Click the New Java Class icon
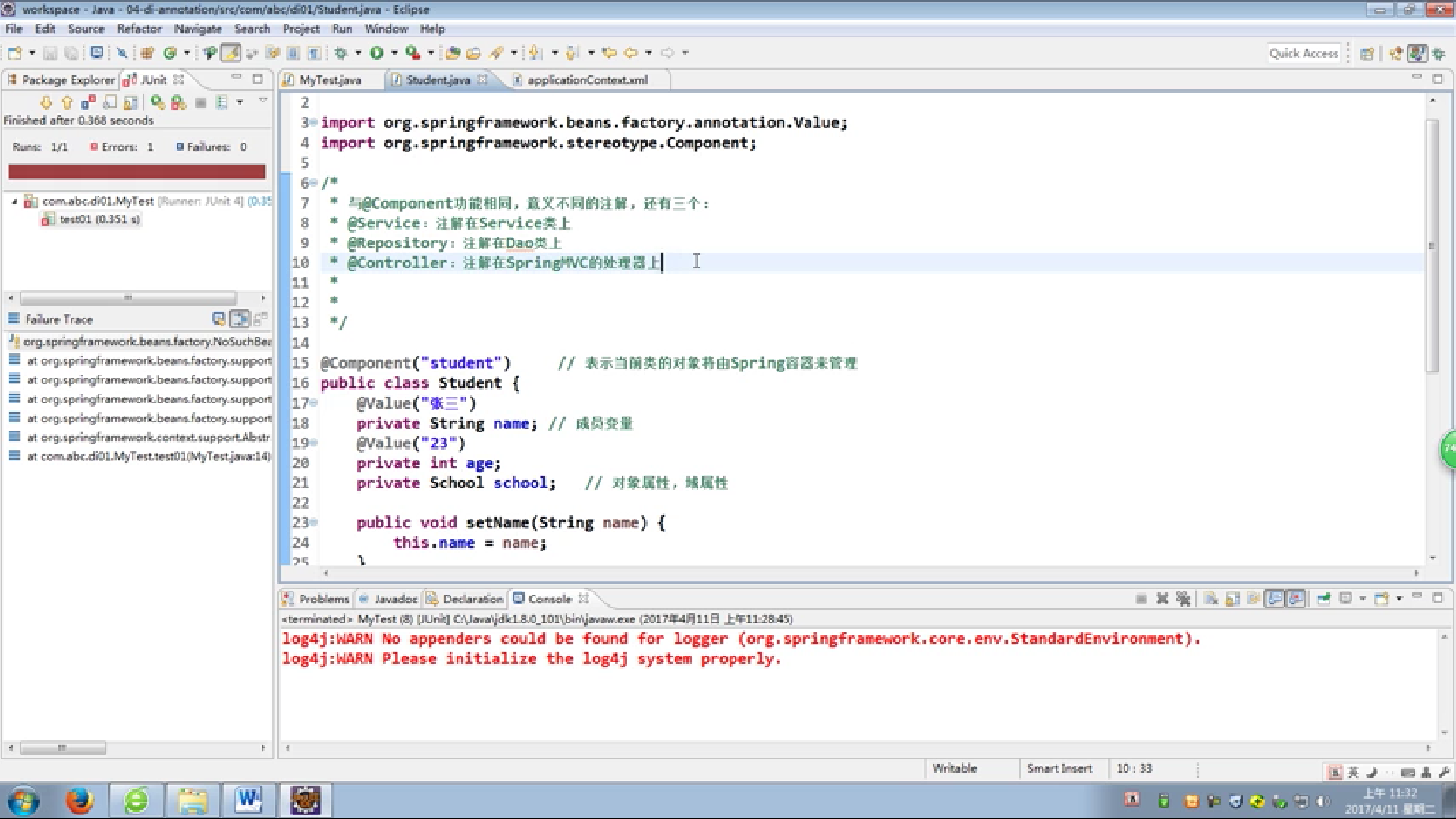1456x819 pixels. [170, 53]
